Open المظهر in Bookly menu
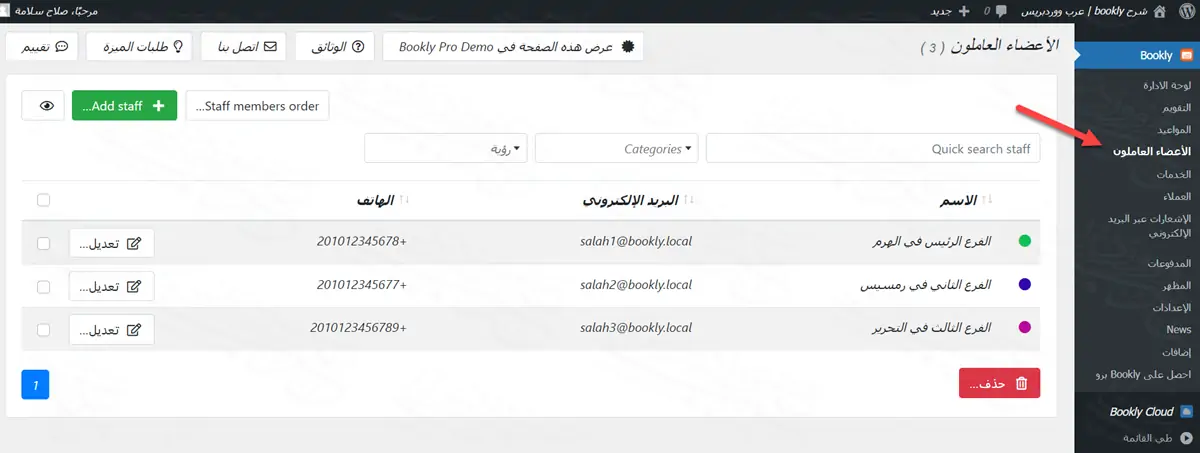The width and height of the screenshot is (1200, 453). coord(1177,285)
